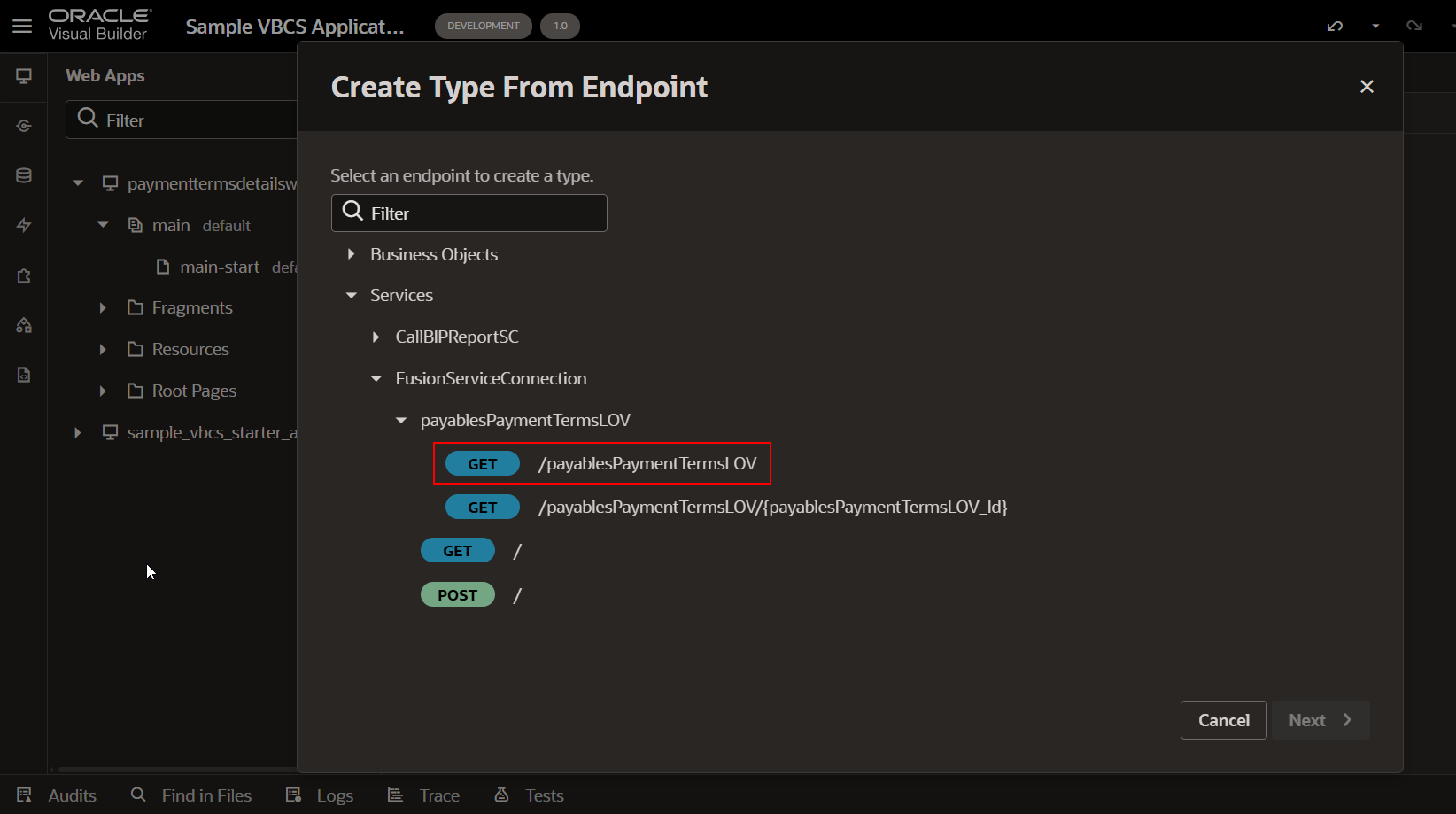The image size is (1456, 814).
Task: Select sample_vbcs_starter web app label
Action: pyautogui.click(x=213, y=432)
